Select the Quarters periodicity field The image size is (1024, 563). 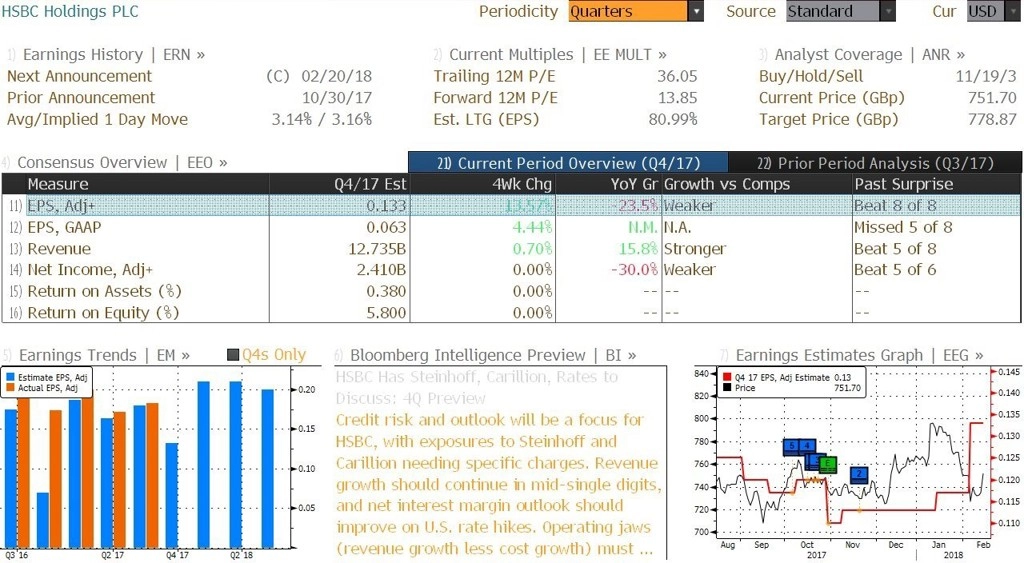pyautogui.click(x=628, y=11)
